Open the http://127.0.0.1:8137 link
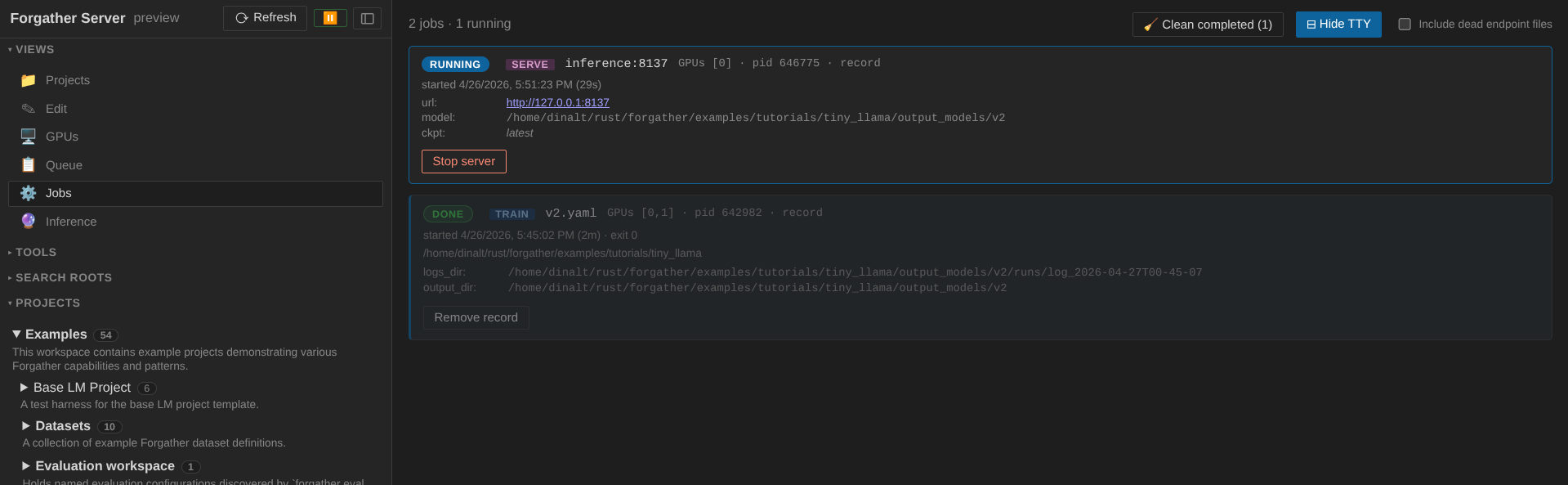 coord(557,103)
